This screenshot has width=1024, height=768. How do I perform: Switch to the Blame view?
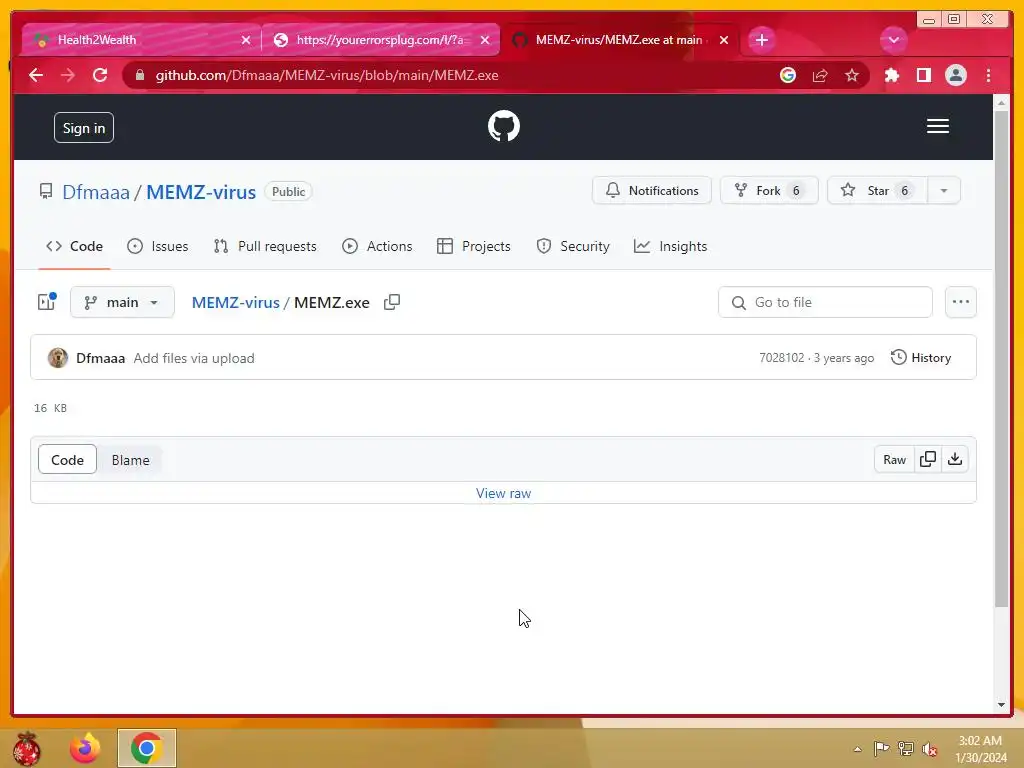click(130, 460)
